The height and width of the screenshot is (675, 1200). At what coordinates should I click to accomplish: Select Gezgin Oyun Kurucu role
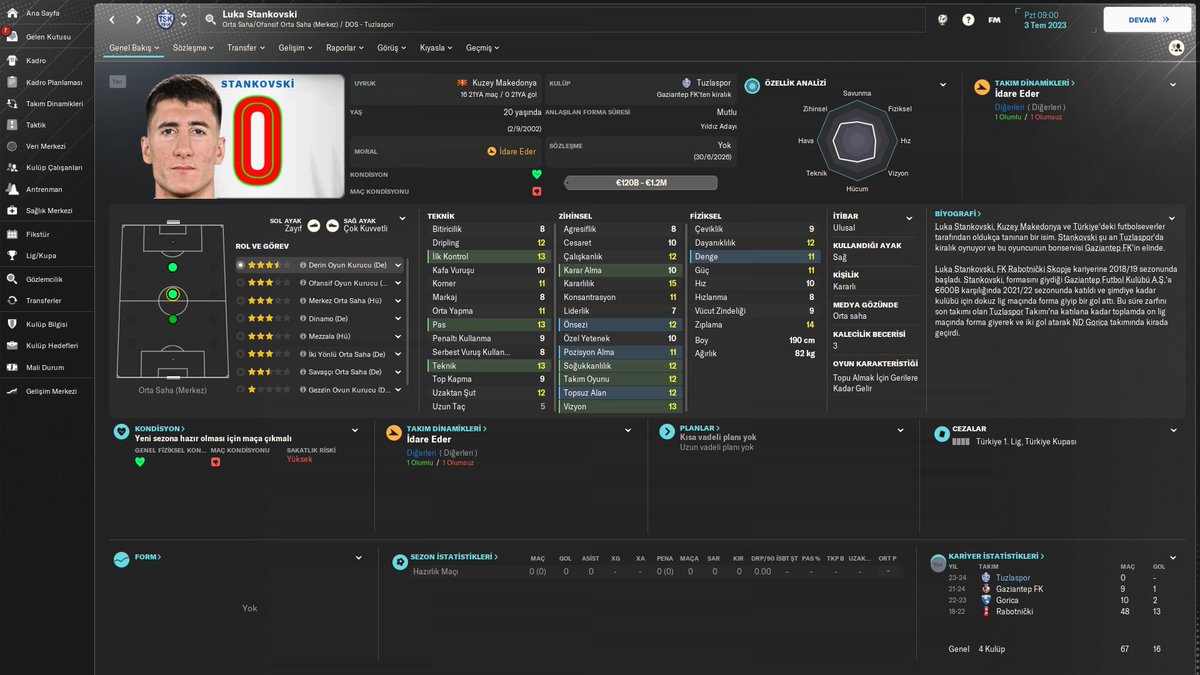[320, 389]
